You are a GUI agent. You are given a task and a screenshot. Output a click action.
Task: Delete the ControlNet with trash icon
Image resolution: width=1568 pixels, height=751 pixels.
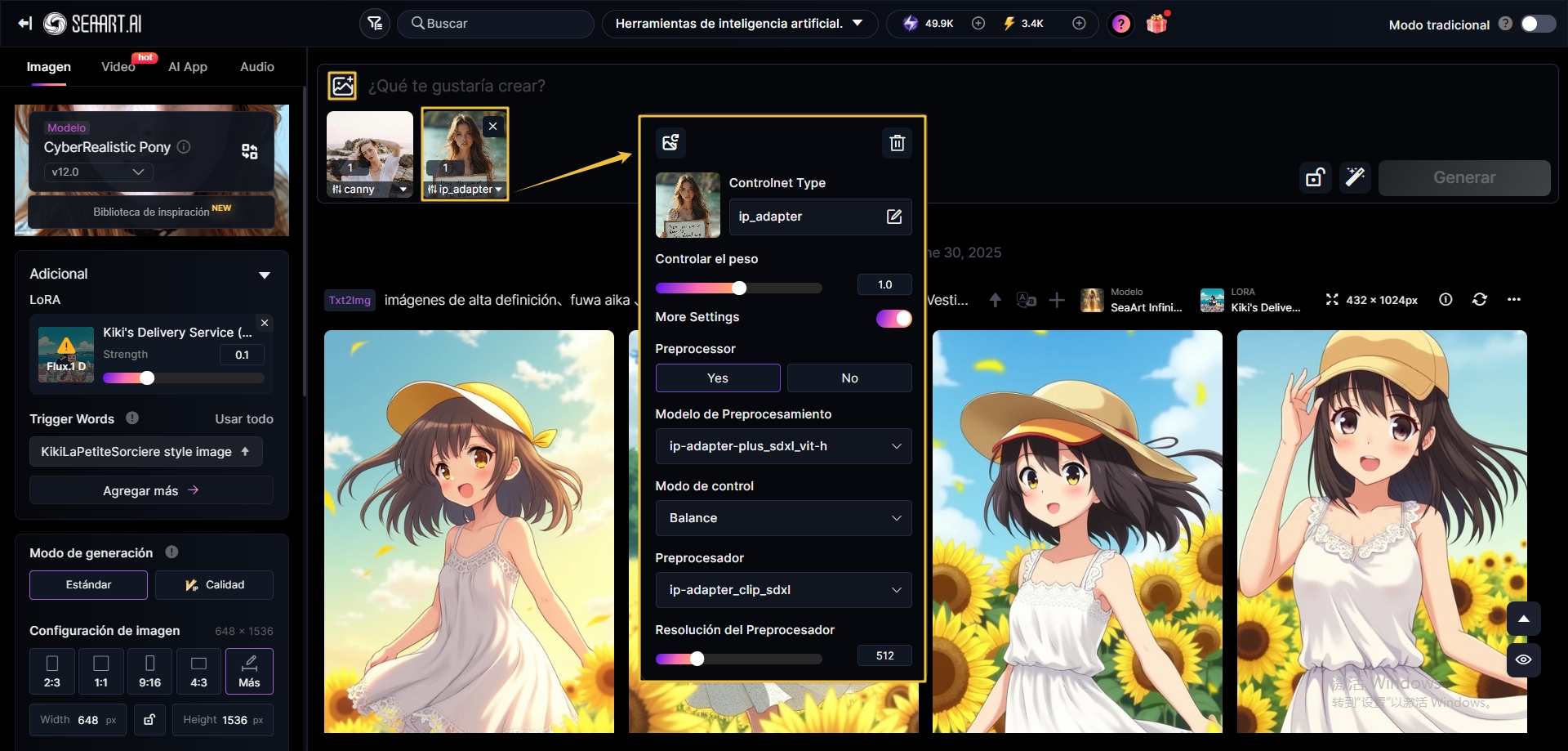(x=897, y=143)
